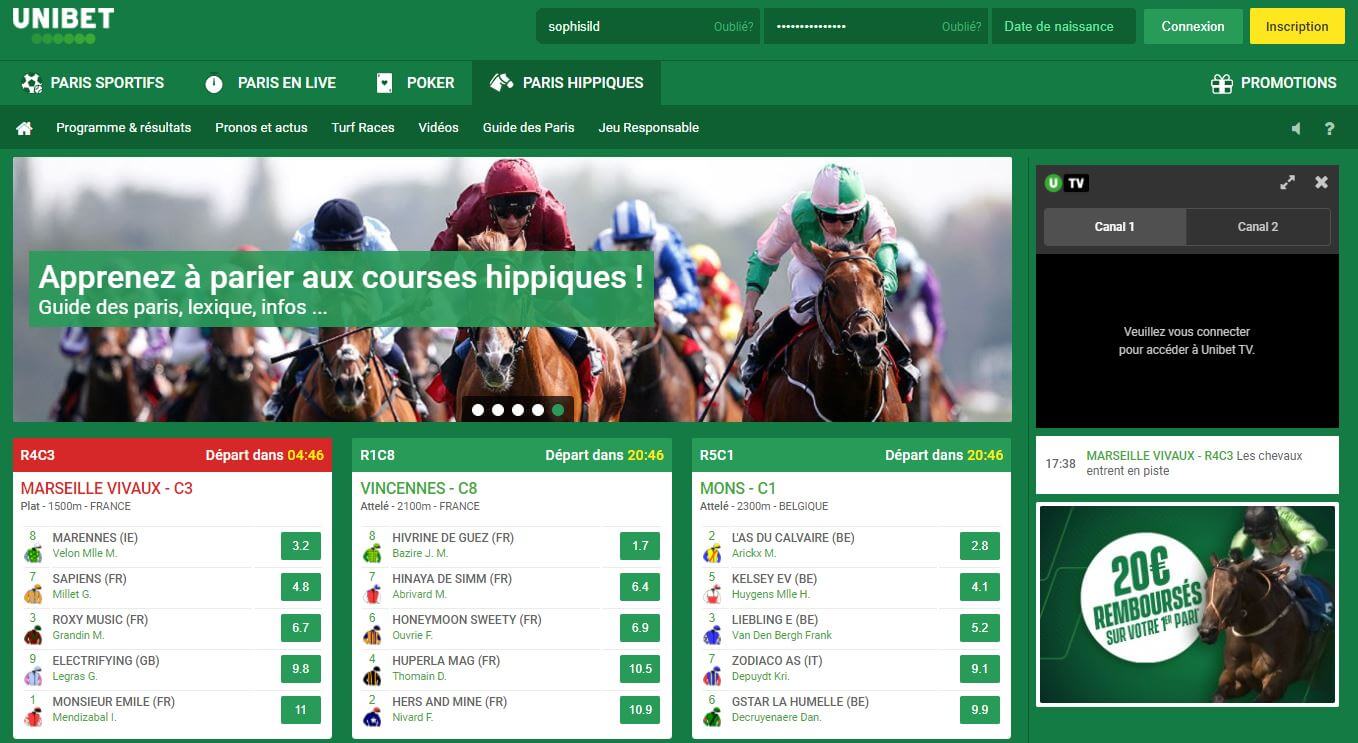The height and width of the screenshot is (743, 1358).
Task: Mute sound with the speaker icon
Action: point(1296,128)
